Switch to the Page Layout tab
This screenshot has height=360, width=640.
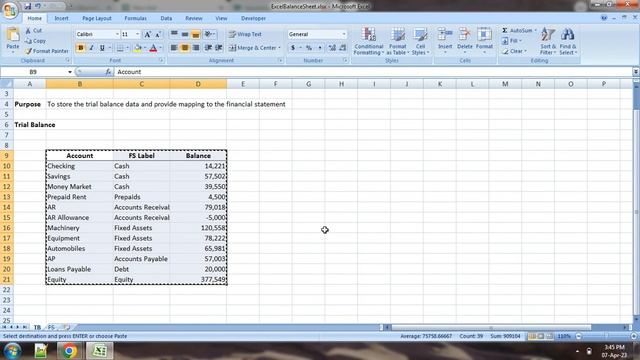[97, 18]
